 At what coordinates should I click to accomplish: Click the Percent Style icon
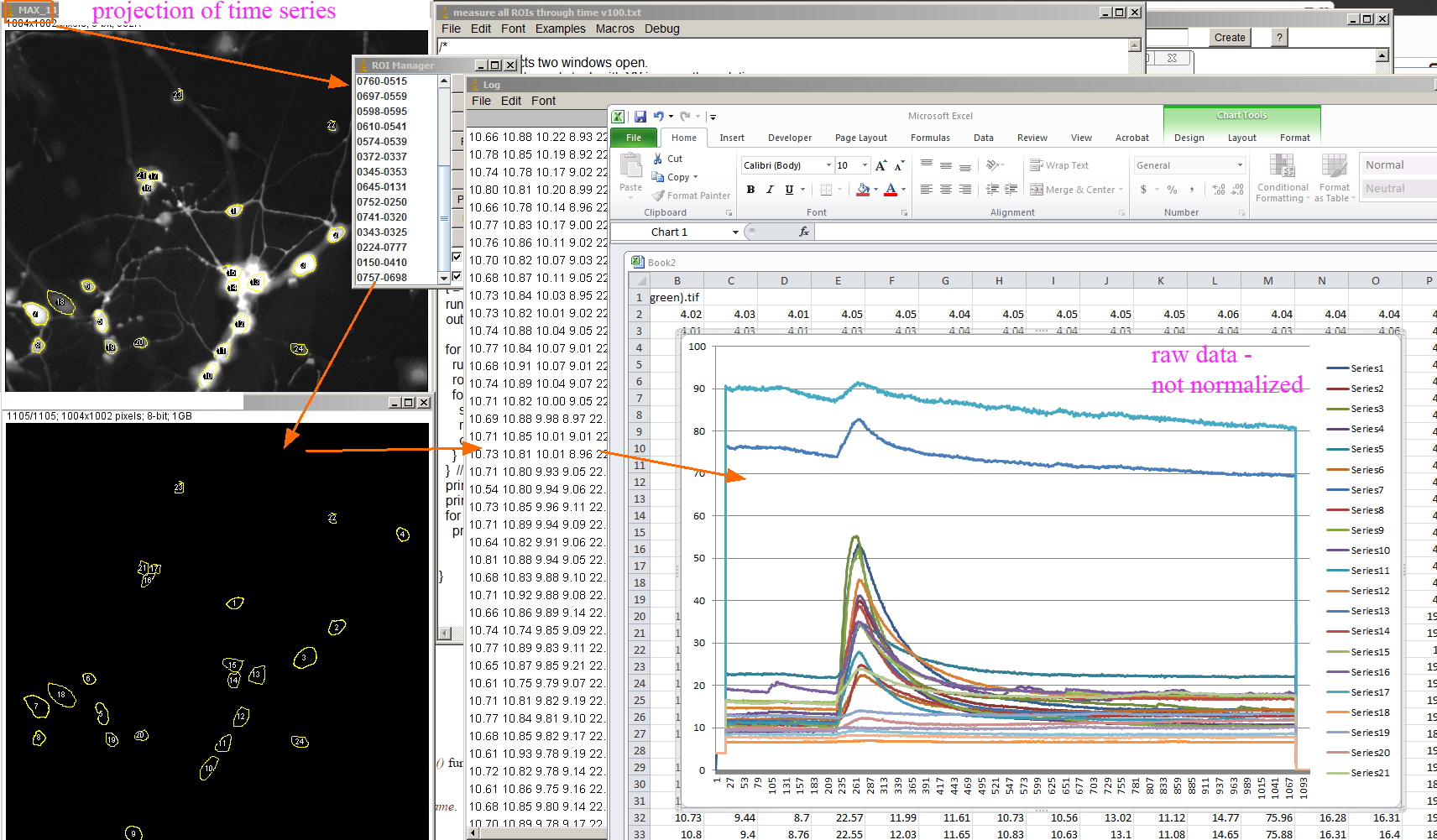pyautogui.click(x=1172, y=190)
